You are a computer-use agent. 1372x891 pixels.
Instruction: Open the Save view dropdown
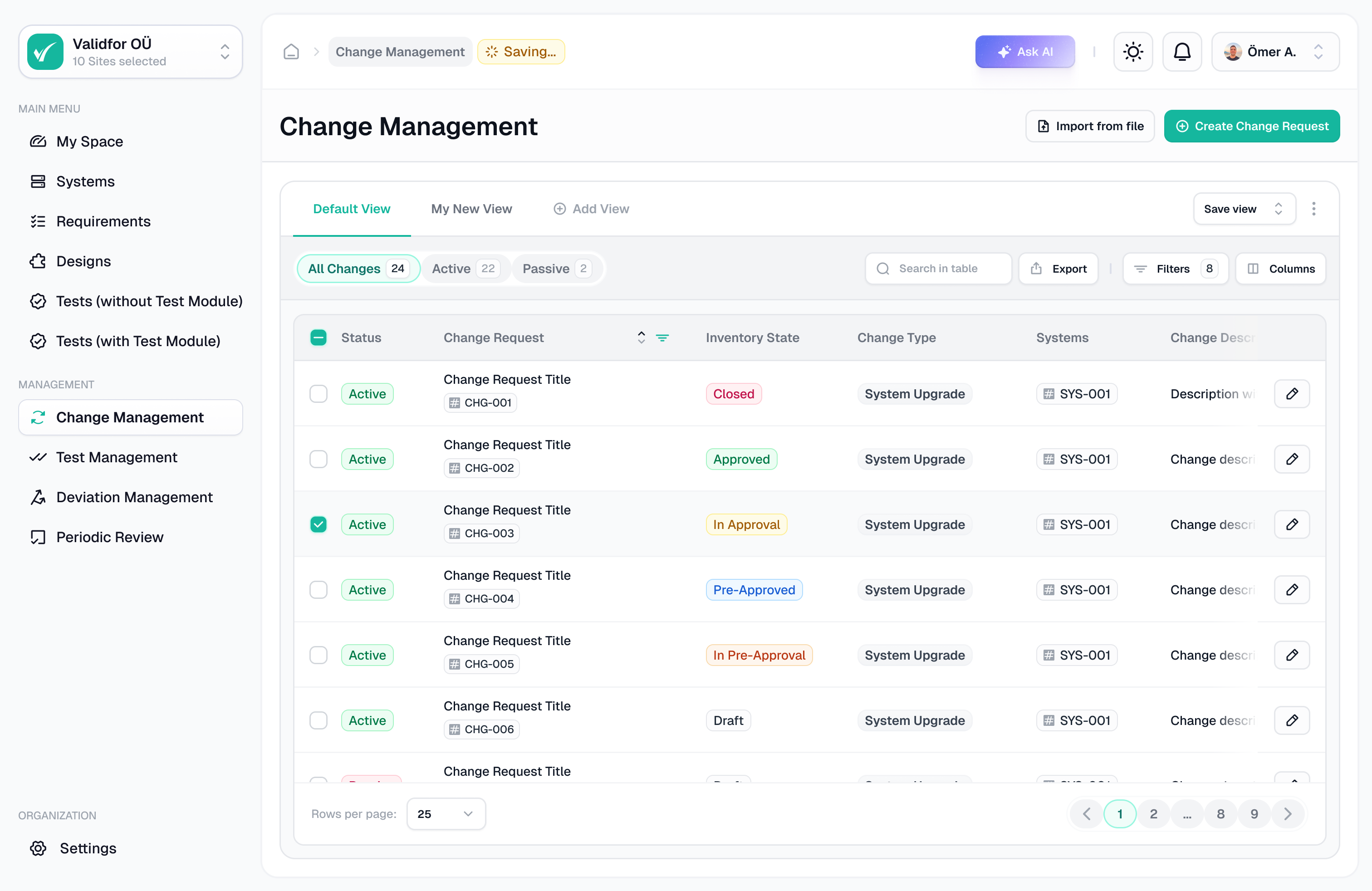1244,209
